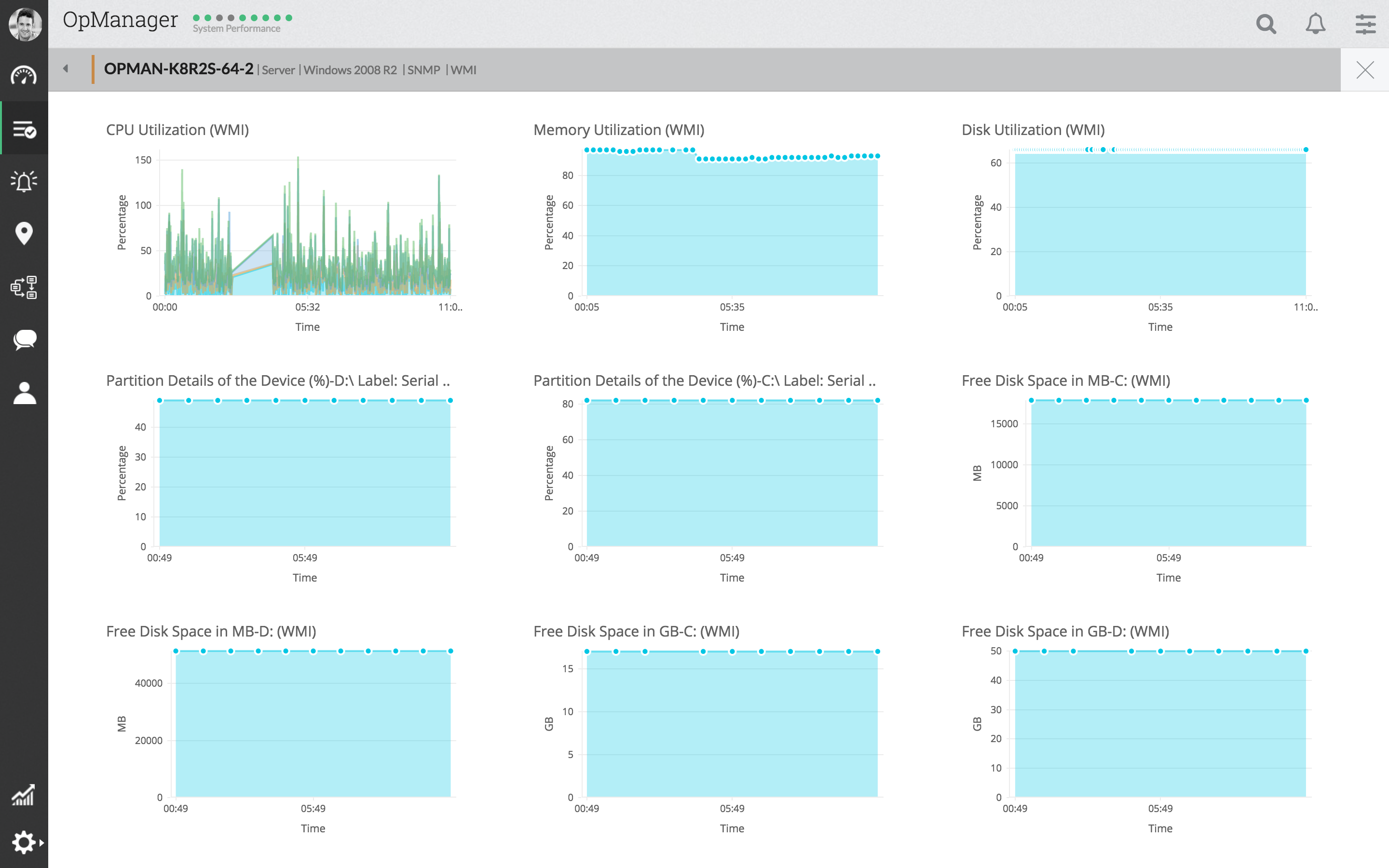This screenshot has width=1389, height=868.
Task: Collapse the device panel with back arrow
Action: point(66,69)
